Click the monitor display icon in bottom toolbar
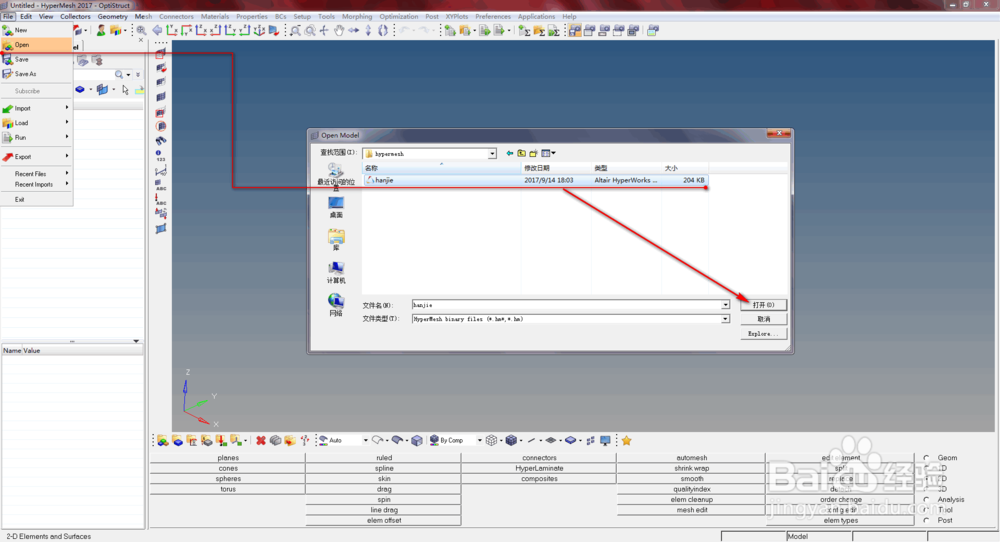The width and height of the screenshot is (1000, 542). click(x=605, y=441)
